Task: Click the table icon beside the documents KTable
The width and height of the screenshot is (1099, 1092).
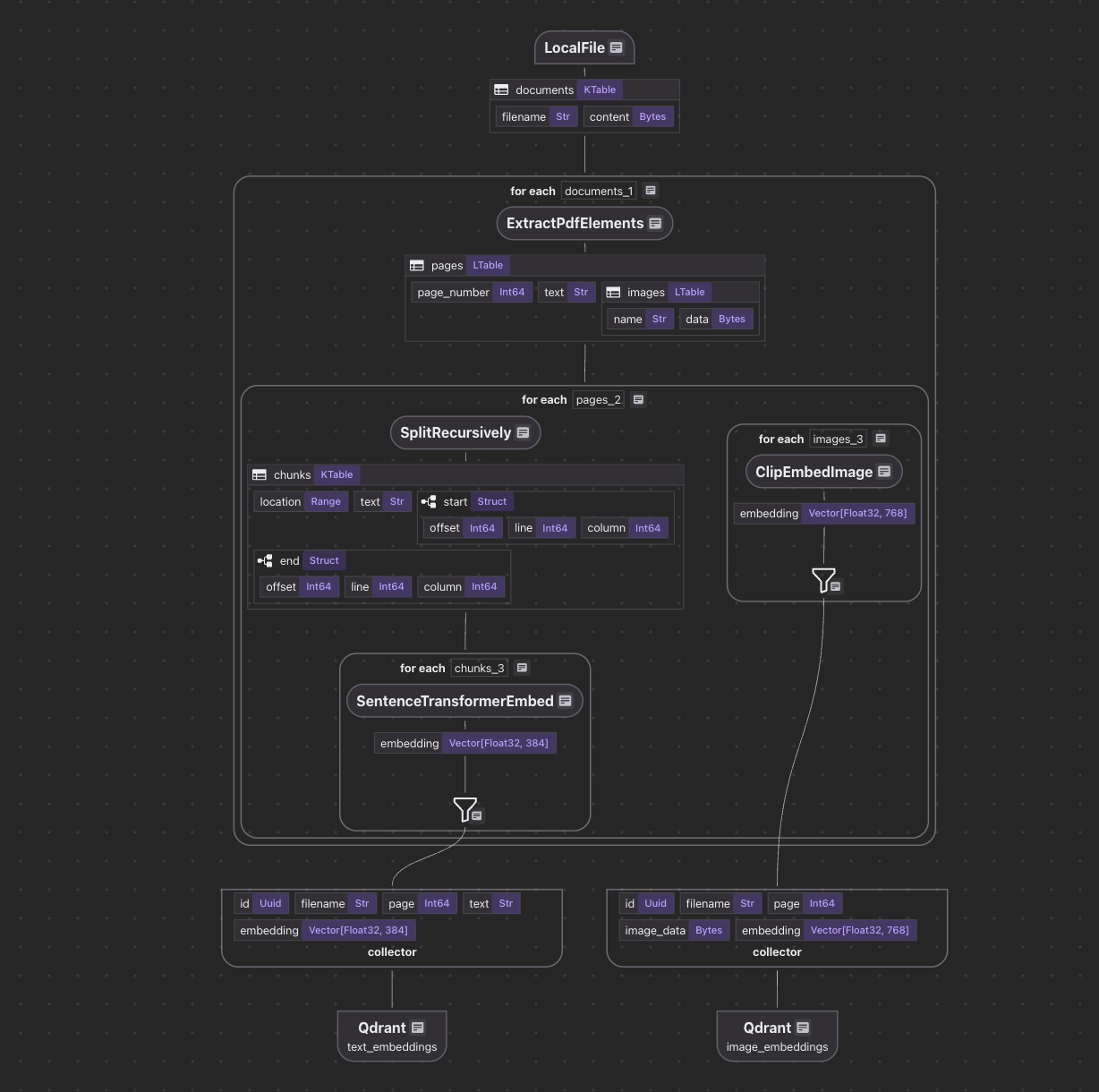Action: tap(501, 90)
